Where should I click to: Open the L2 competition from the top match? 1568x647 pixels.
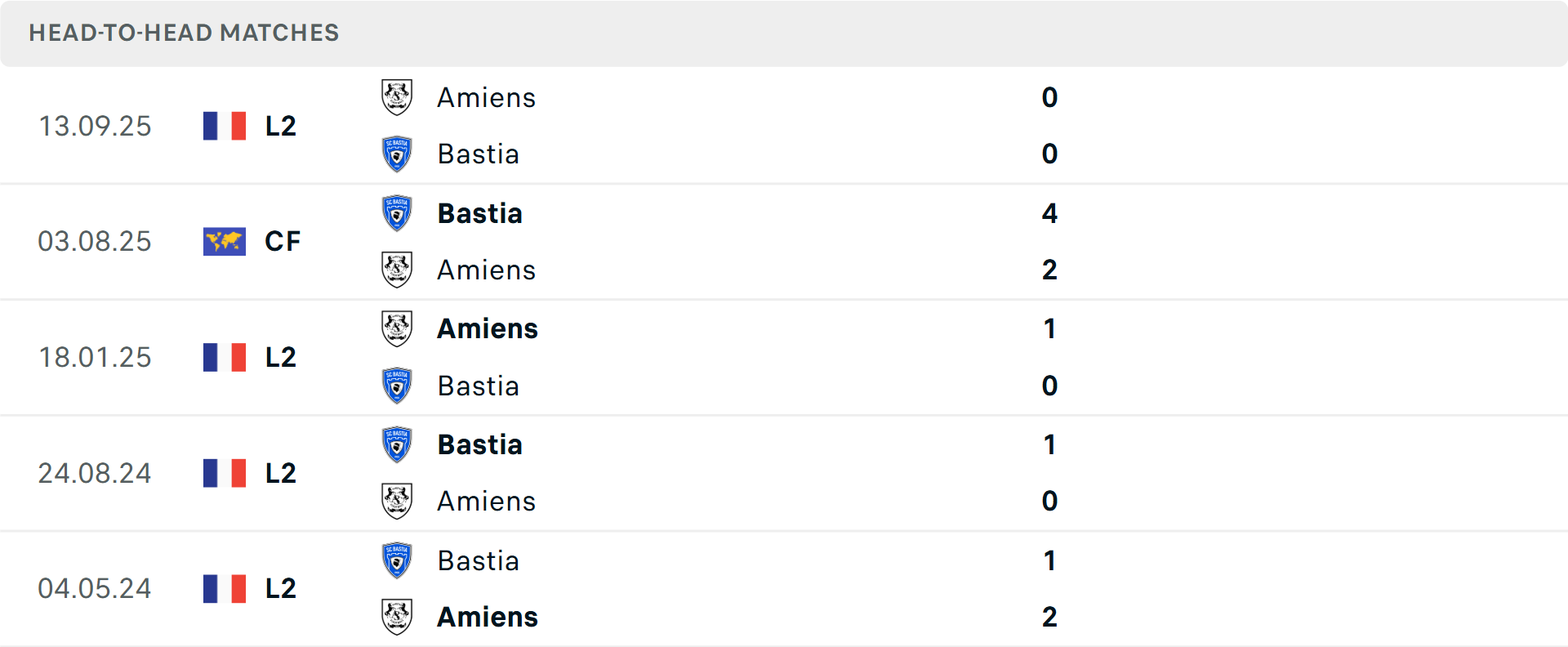point(279,125)
